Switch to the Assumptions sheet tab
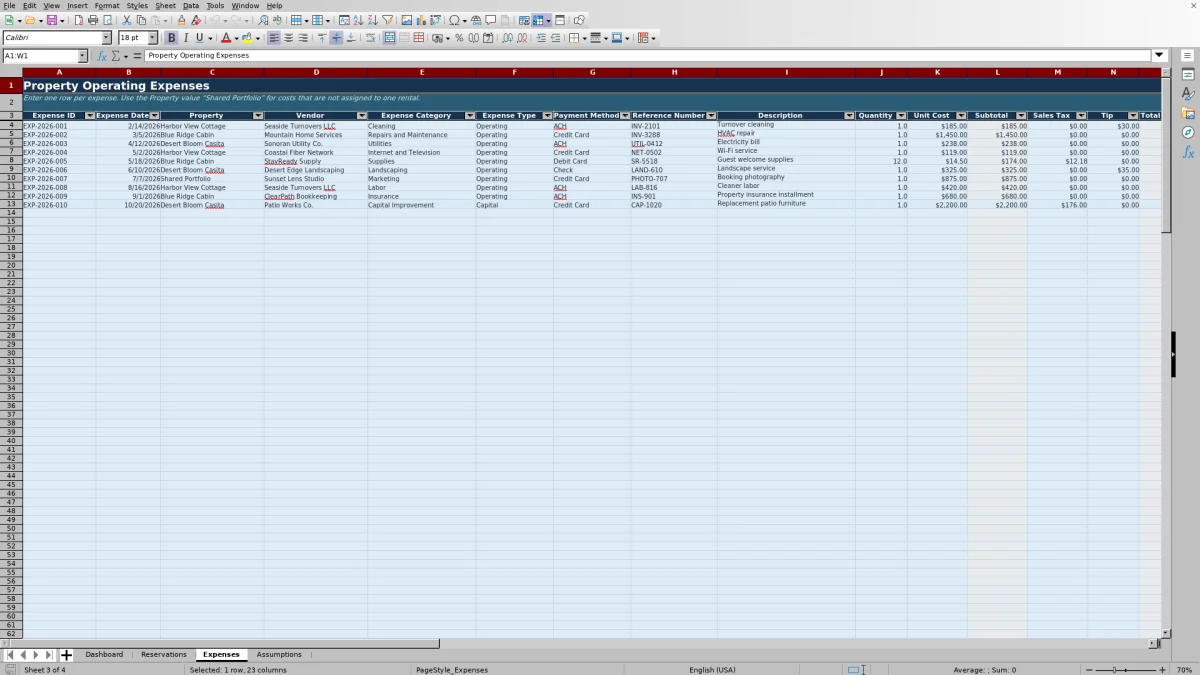 point(279,655)
